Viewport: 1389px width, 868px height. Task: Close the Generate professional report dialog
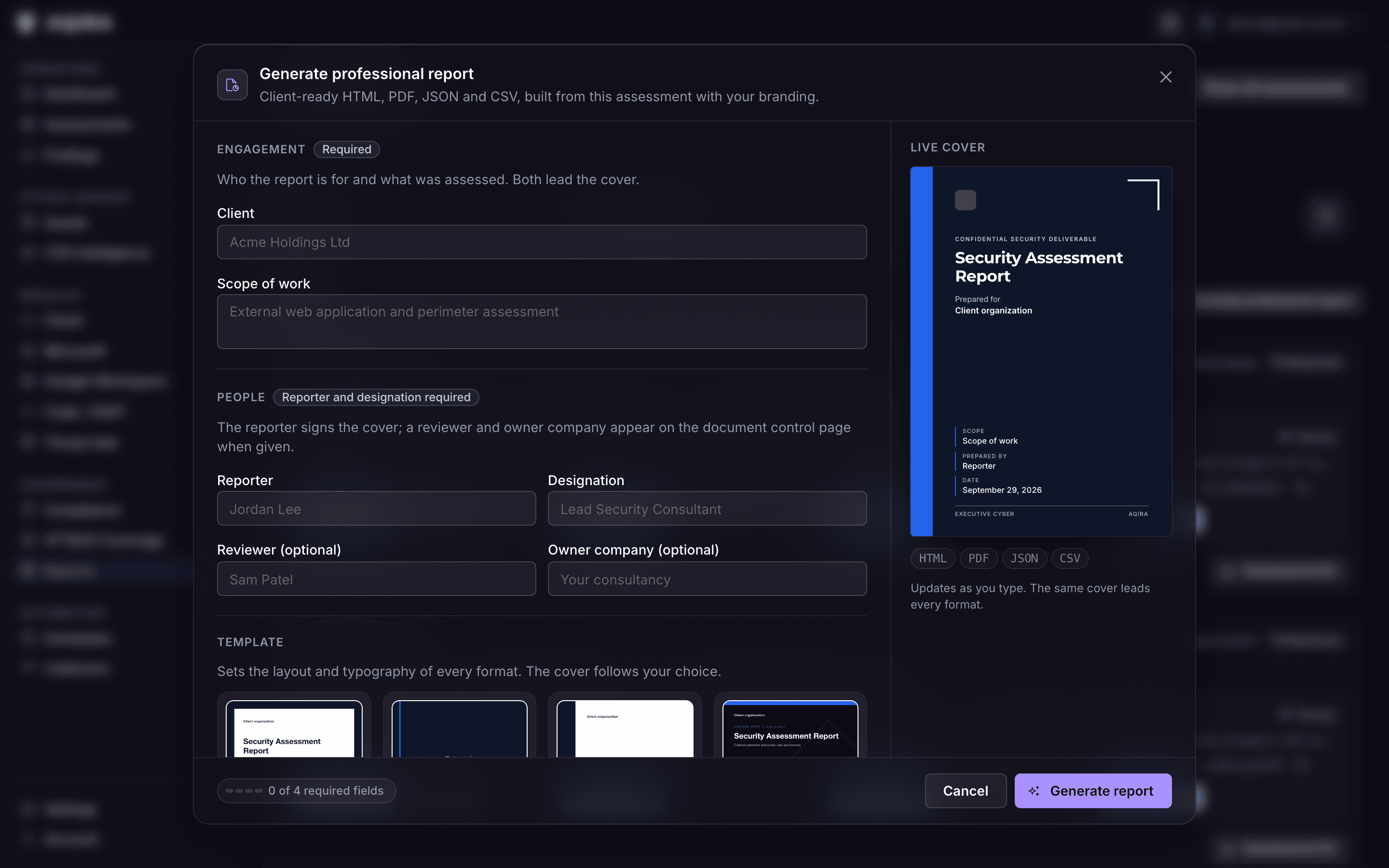(1165, 77)
